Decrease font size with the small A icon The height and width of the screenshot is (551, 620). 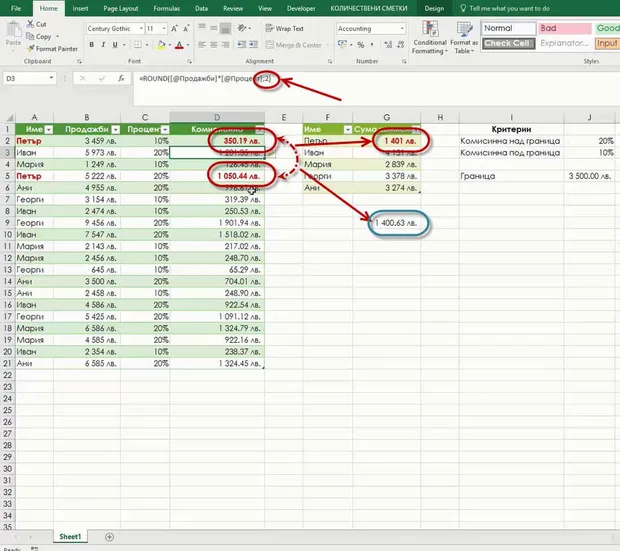pyautogui.click(x=186, y=28)
